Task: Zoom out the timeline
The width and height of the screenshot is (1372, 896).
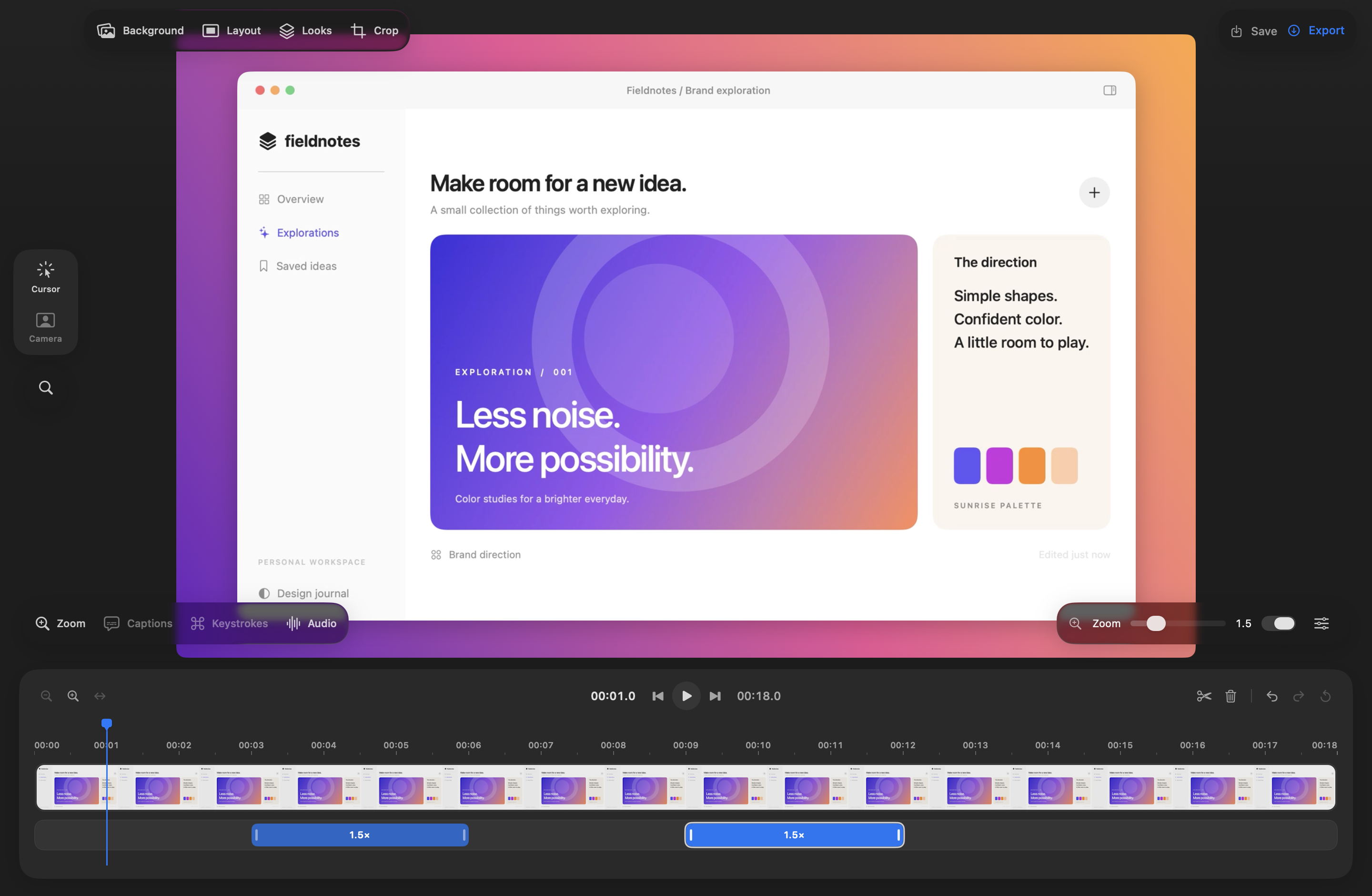Action: pos(46,696)
